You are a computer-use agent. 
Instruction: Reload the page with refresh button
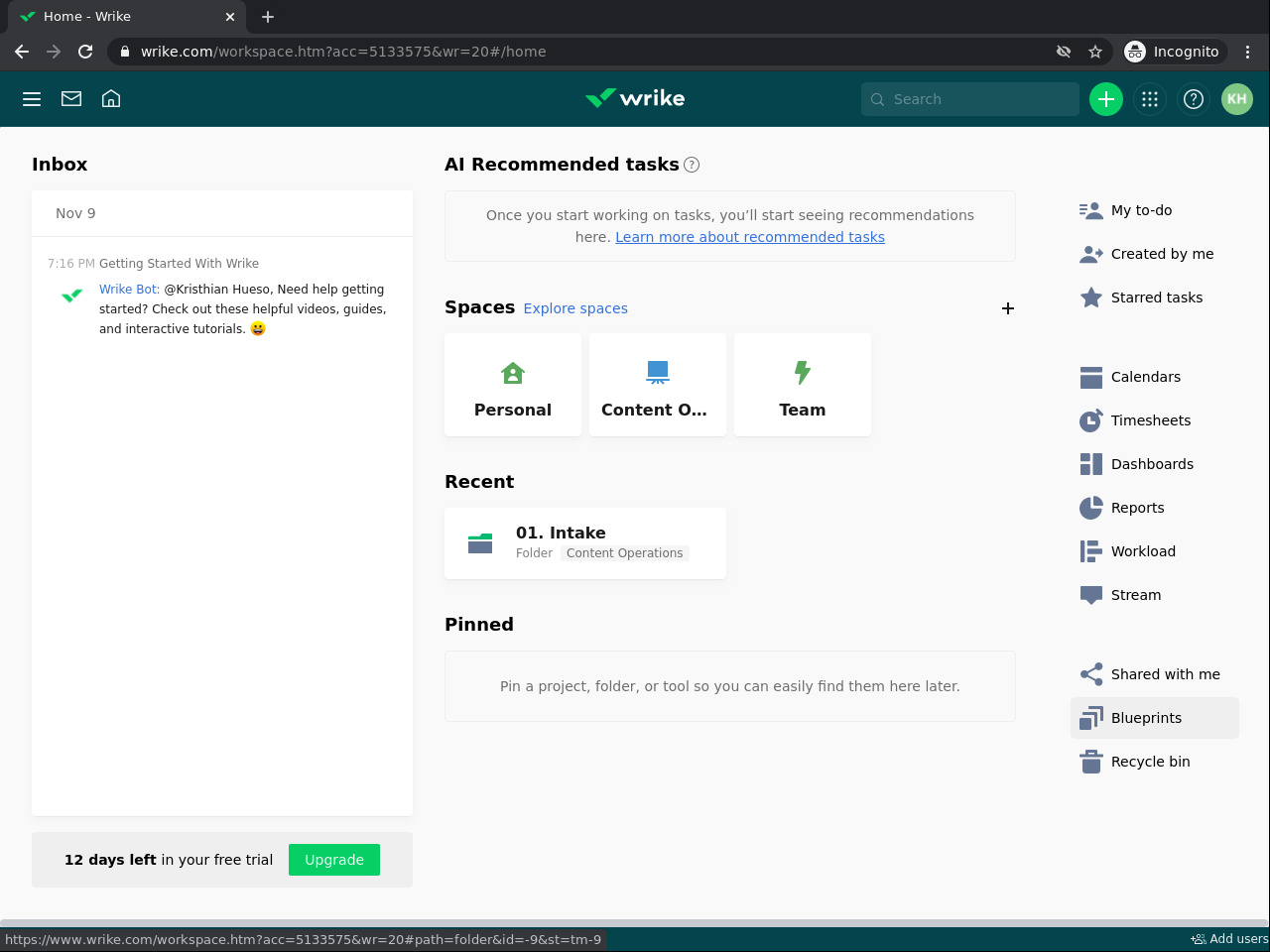tap(85, 52)
